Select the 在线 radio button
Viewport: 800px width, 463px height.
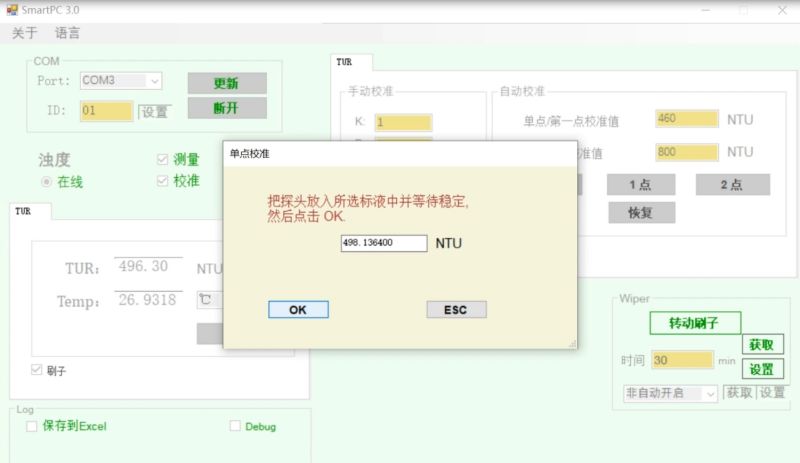[46, 182]
